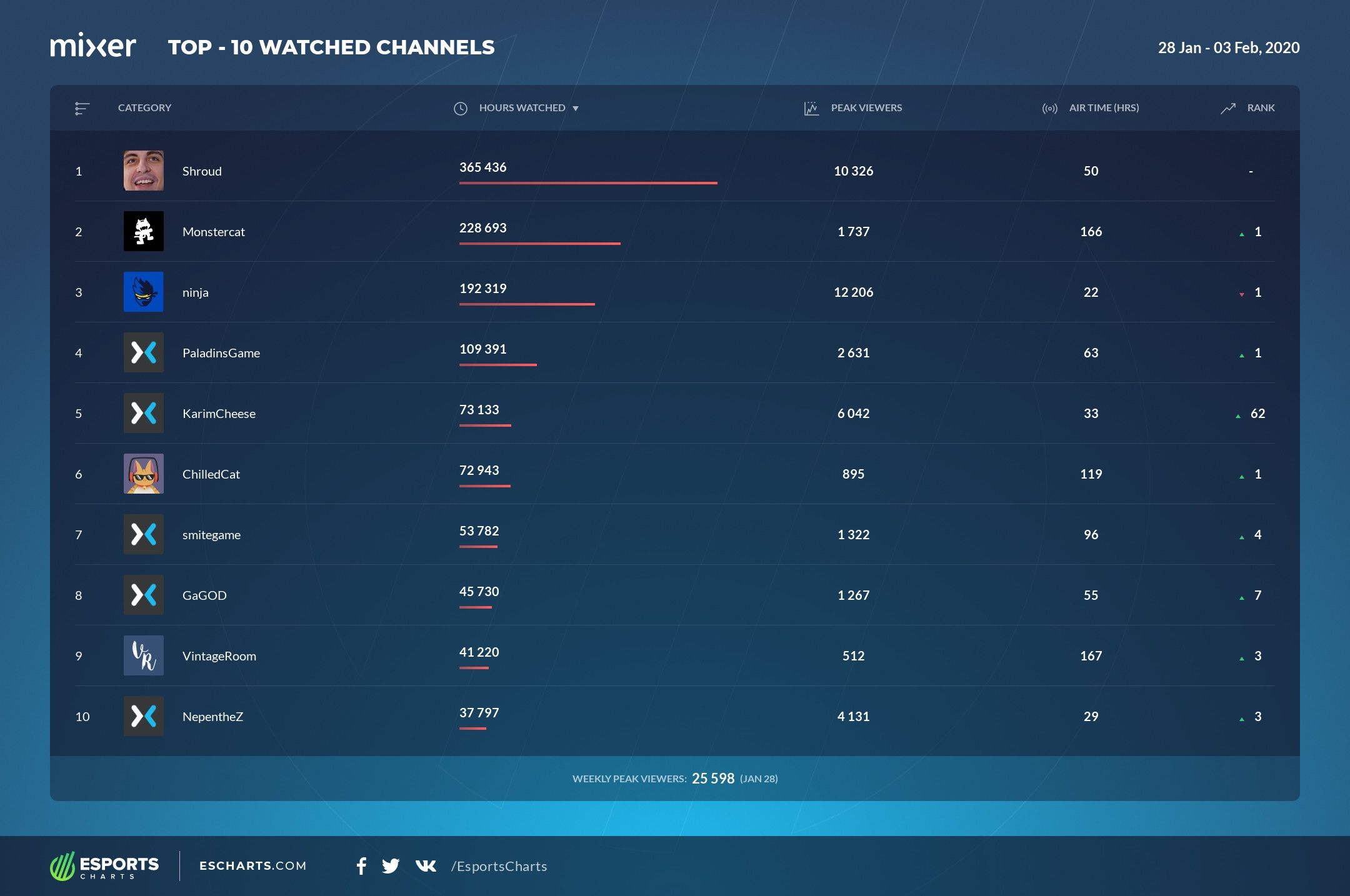Click the VK icon in the footer

coord(425,866)
